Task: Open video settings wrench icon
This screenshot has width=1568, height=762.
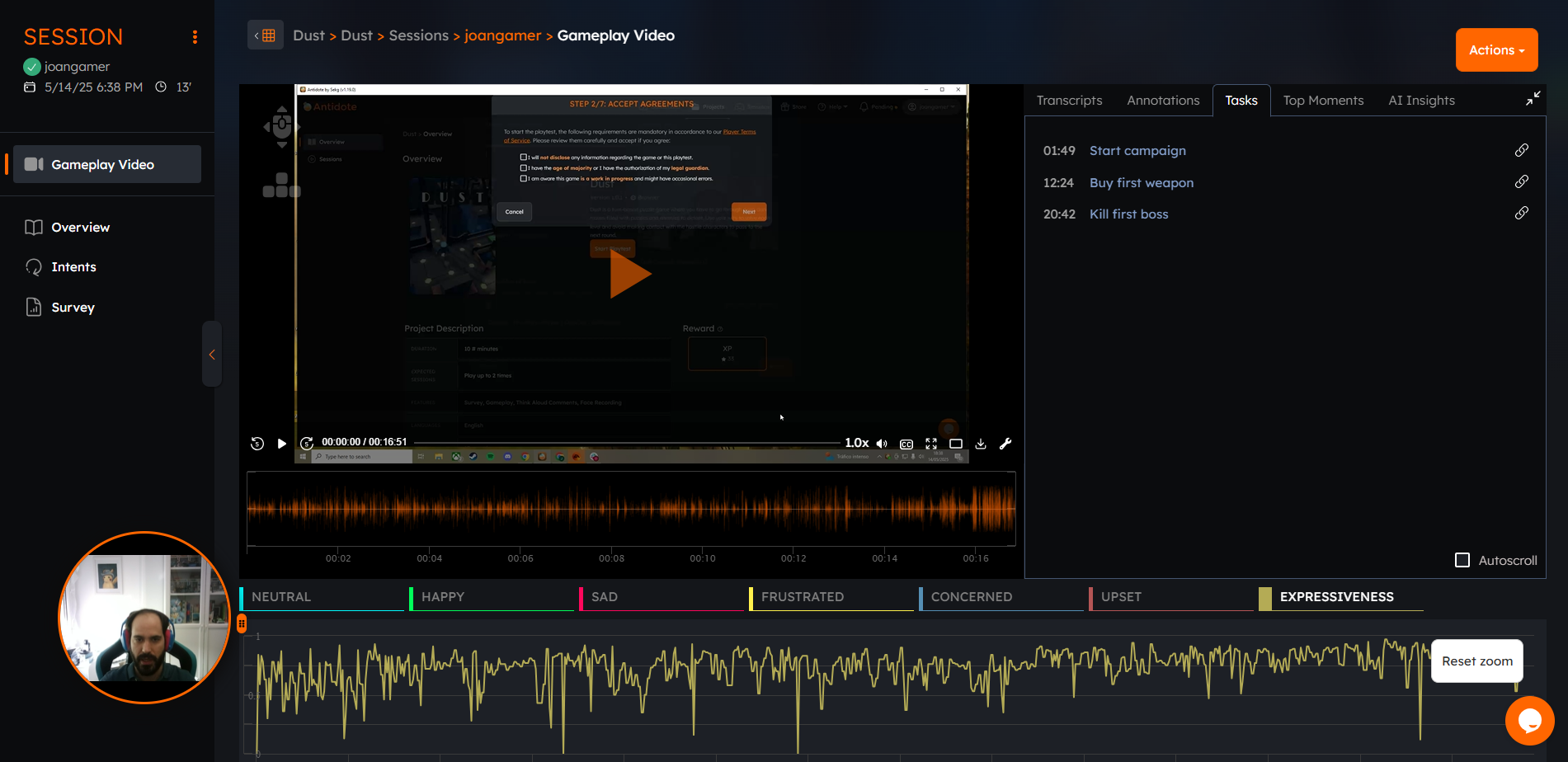Action: pyautogui.click(x=1005, y=444)
